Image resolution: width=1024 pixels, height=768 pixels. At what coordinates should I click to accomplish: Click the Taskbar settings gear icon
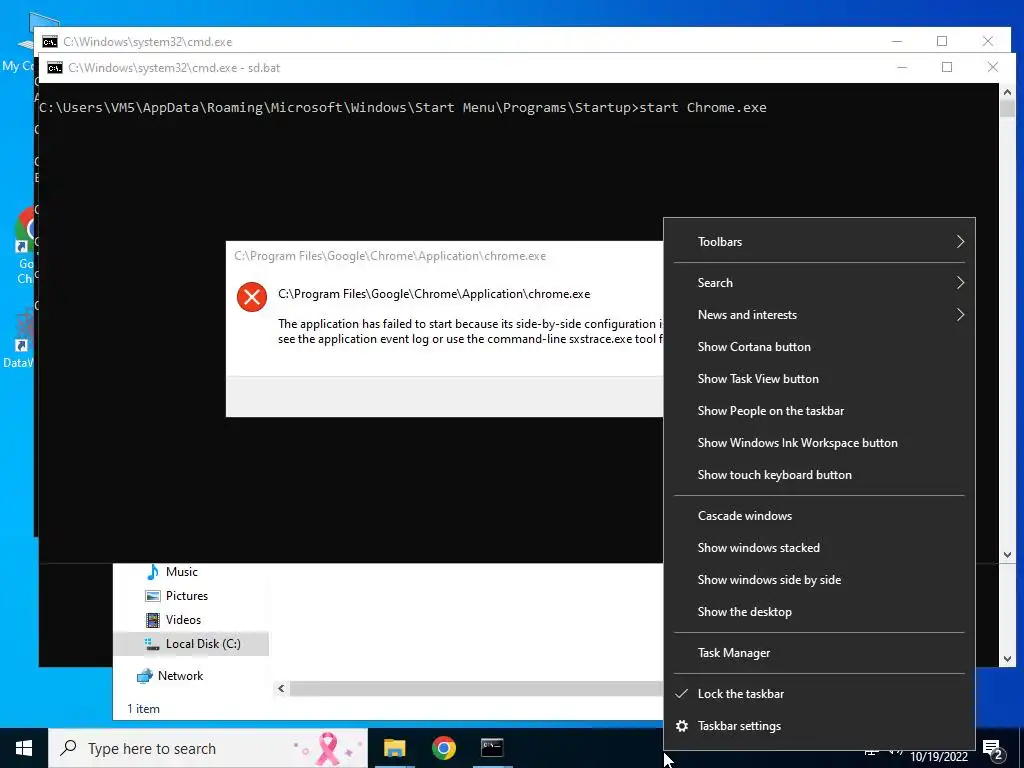coord(682,726)
